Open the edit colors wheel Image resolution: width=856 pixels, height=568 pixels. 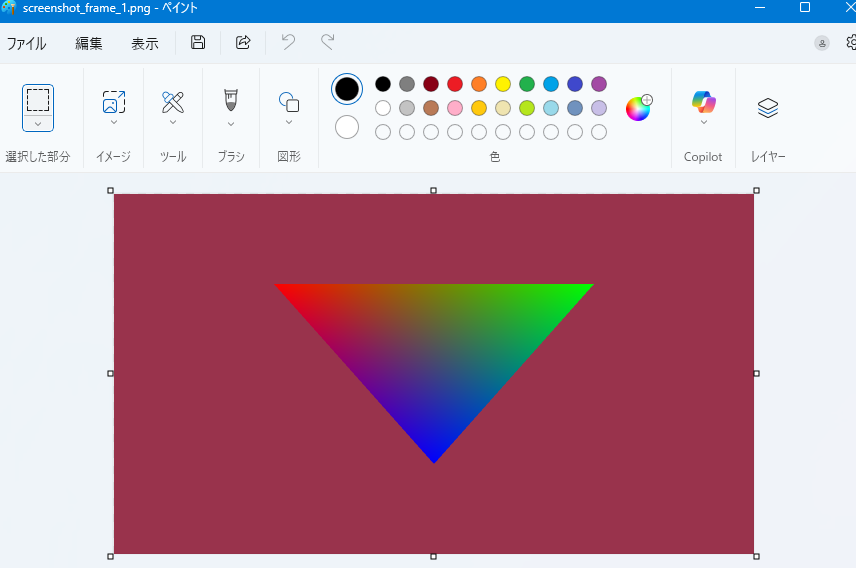[638, 108]
